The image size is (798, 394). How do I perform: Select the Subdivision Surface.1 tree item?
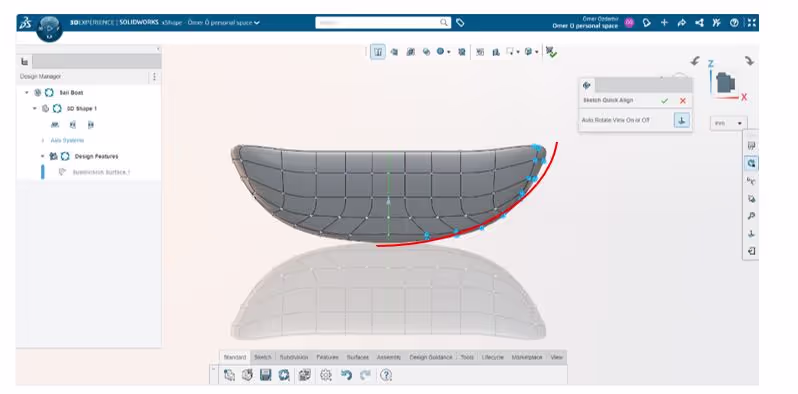(x=101, y=172)
